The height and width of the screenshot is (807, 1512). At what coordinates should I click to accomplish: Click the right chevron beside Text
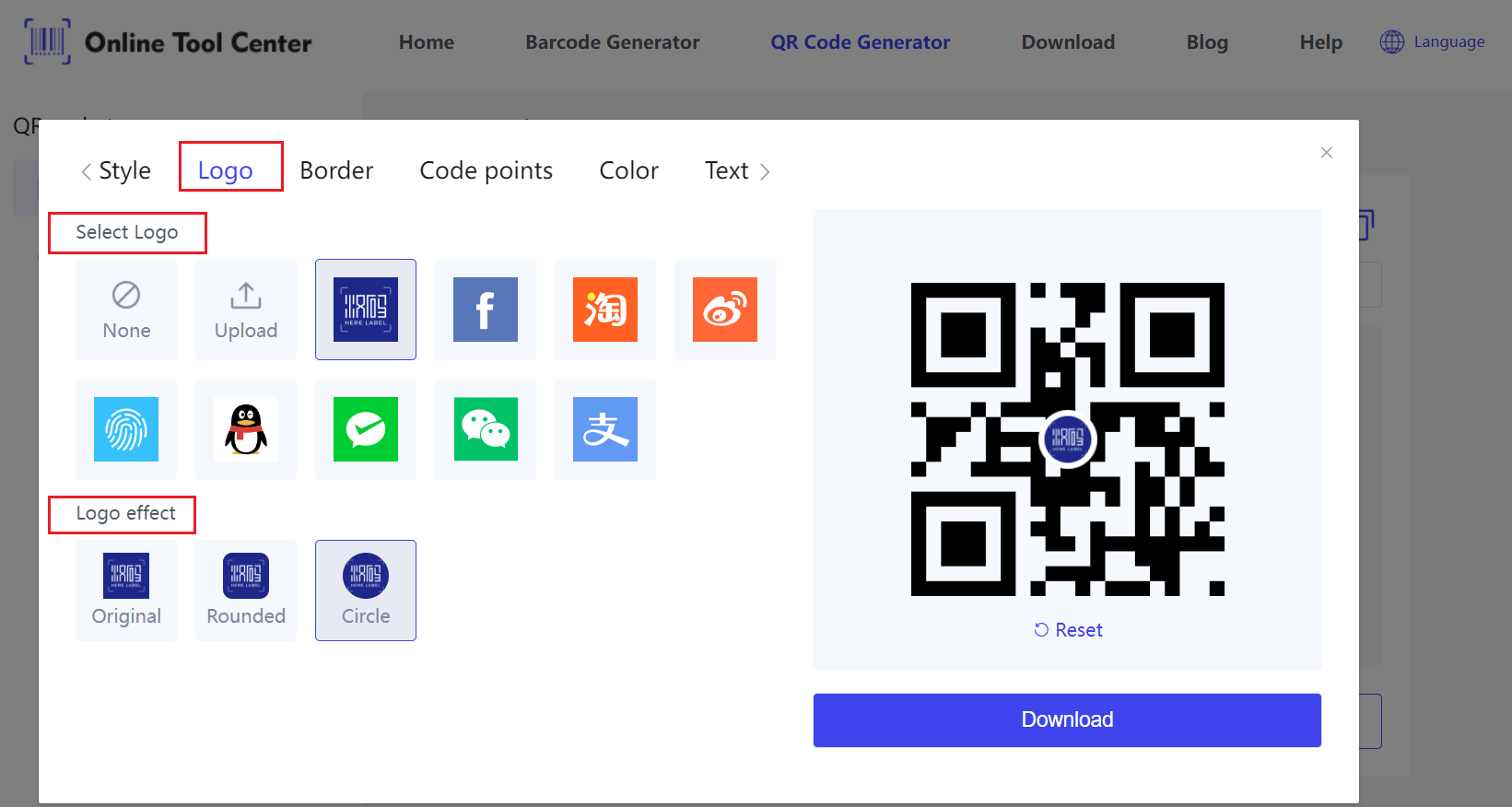pyautogui.click(x=765, y=171)
